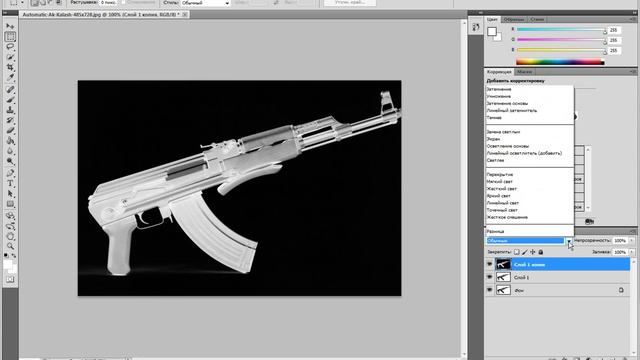This screenshot has width=640, height=360.
Task: Select the 3D Rotate tool
Action: point(10,216)
